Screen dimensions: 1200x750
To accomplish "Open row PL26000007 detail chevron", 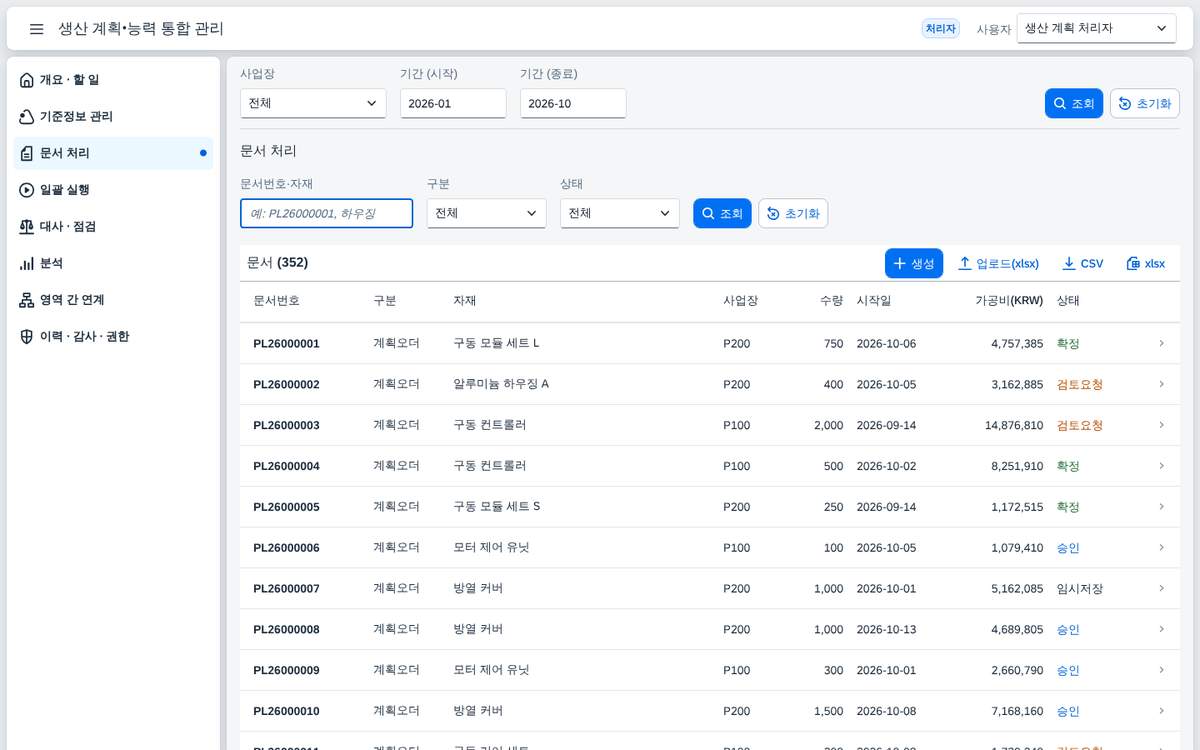I will (x=1161, y=588).
